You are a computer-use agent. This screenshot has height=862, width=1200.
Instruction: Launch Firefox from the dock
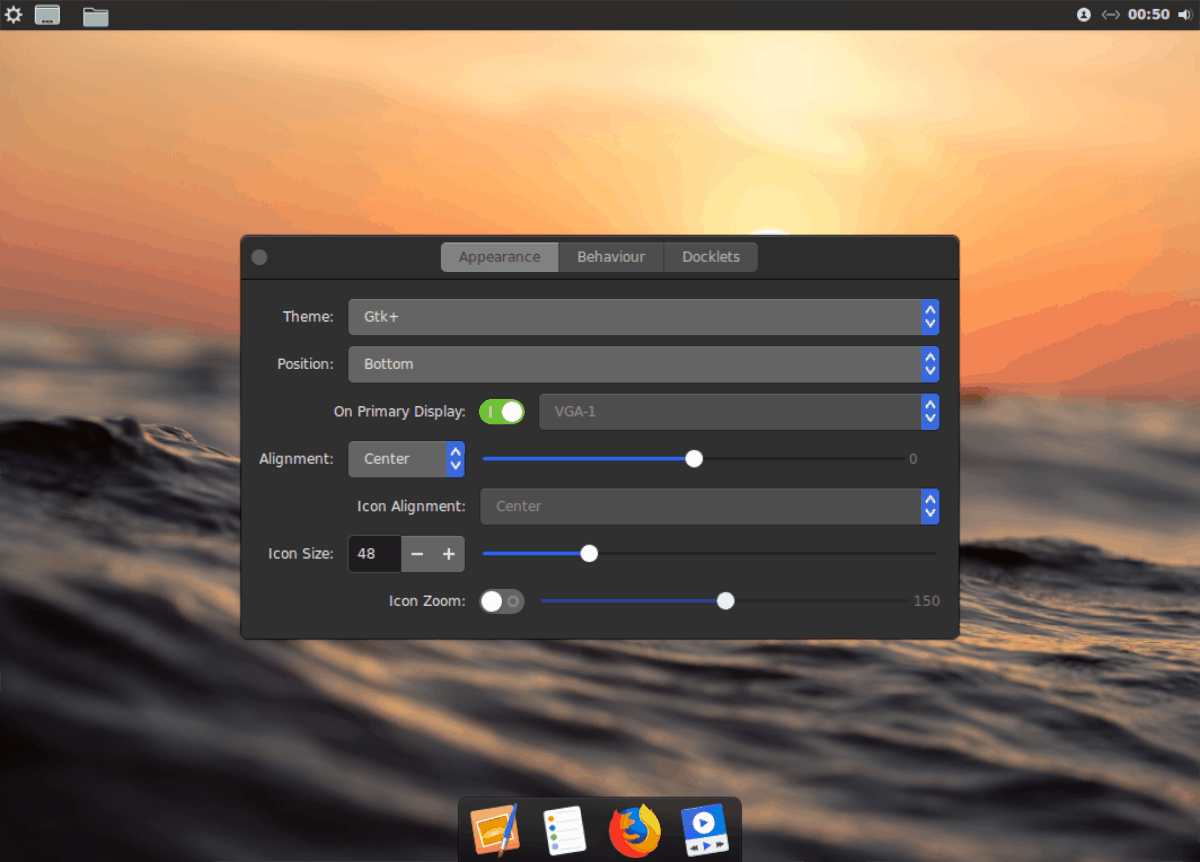point(635,829)
